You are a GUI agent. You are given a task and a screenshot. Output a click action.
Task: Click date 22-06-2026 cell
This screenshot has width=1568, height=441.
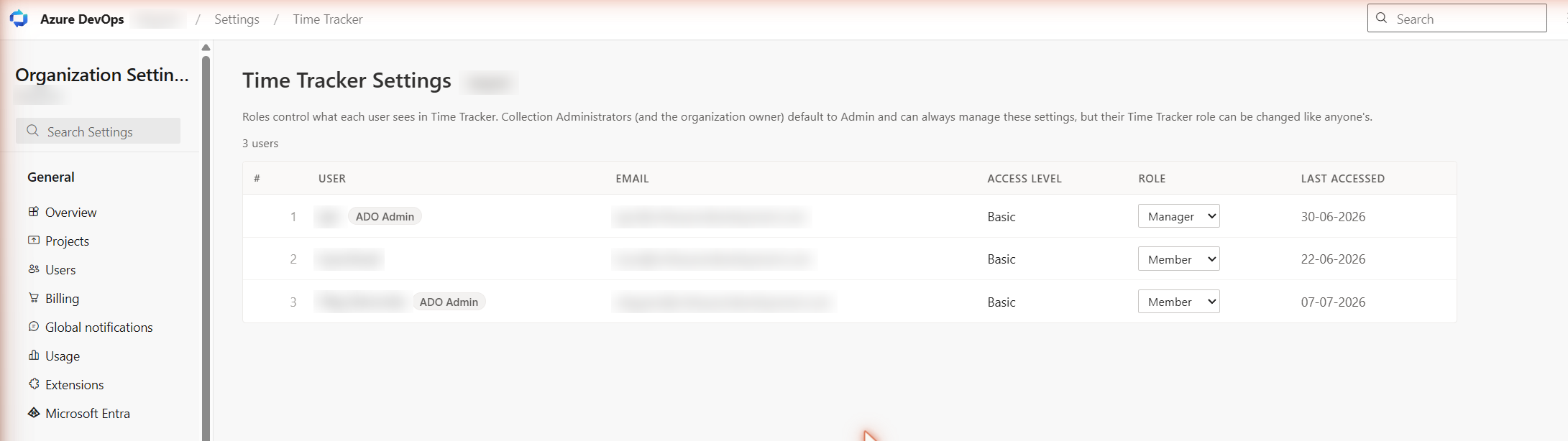tap(1333, 259)
